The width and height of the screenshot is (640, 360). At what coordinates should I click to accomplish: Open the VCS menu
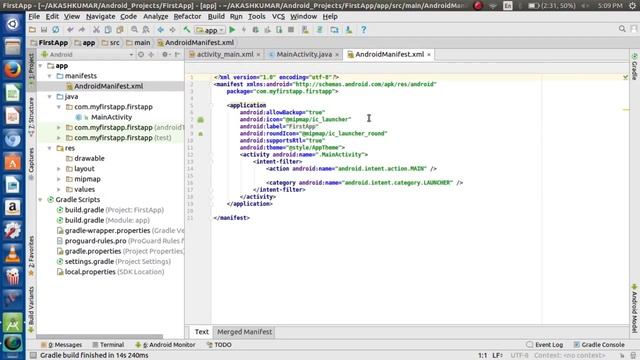[x=278, y=16]
